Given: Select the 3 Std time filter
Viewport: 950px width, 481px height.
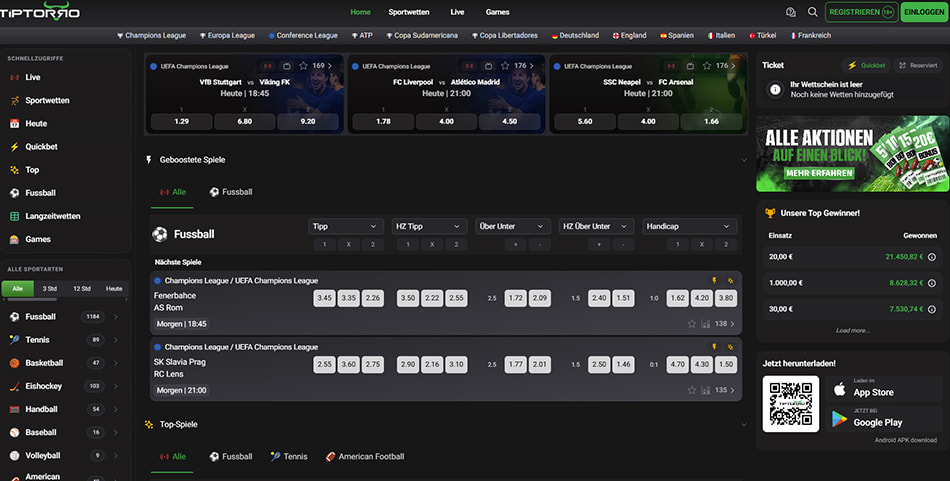Looking at the screenshot, I should [50, 288].
